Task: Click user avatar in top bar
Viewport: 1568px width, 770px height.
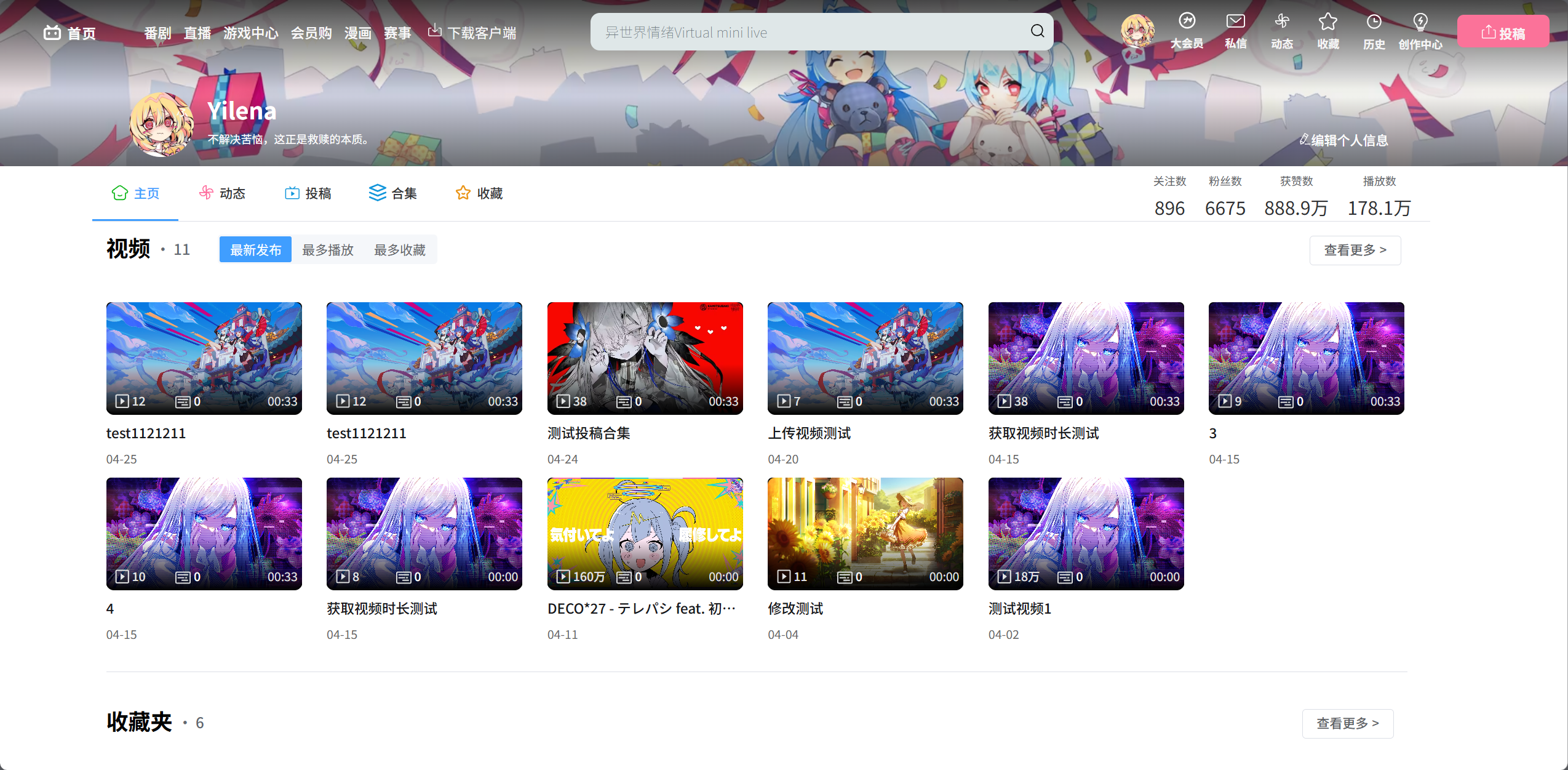Action: coord(1137,31)
